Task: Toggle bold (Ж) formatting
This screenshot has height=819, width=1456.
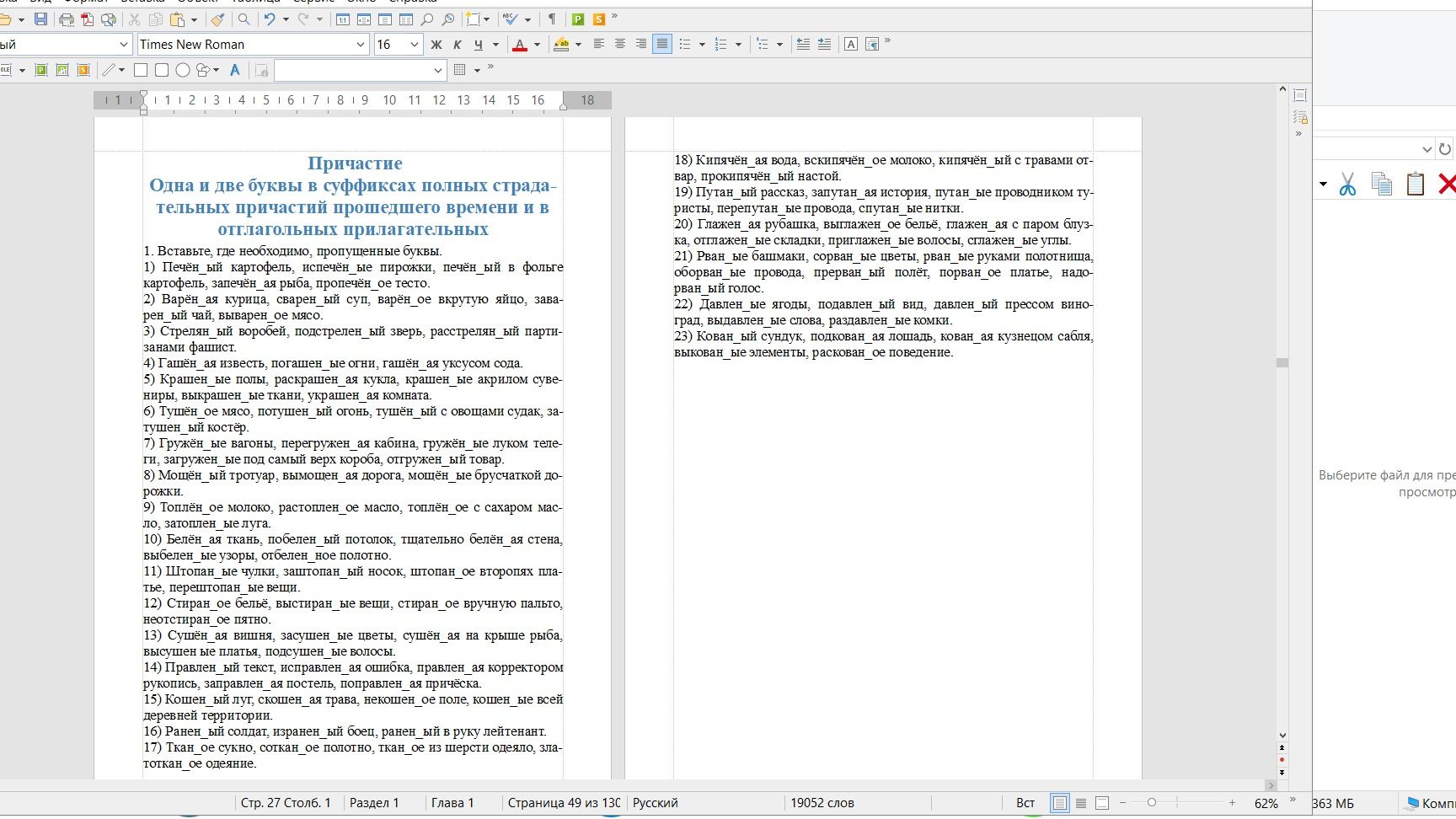Action: [x=436, y=45]
